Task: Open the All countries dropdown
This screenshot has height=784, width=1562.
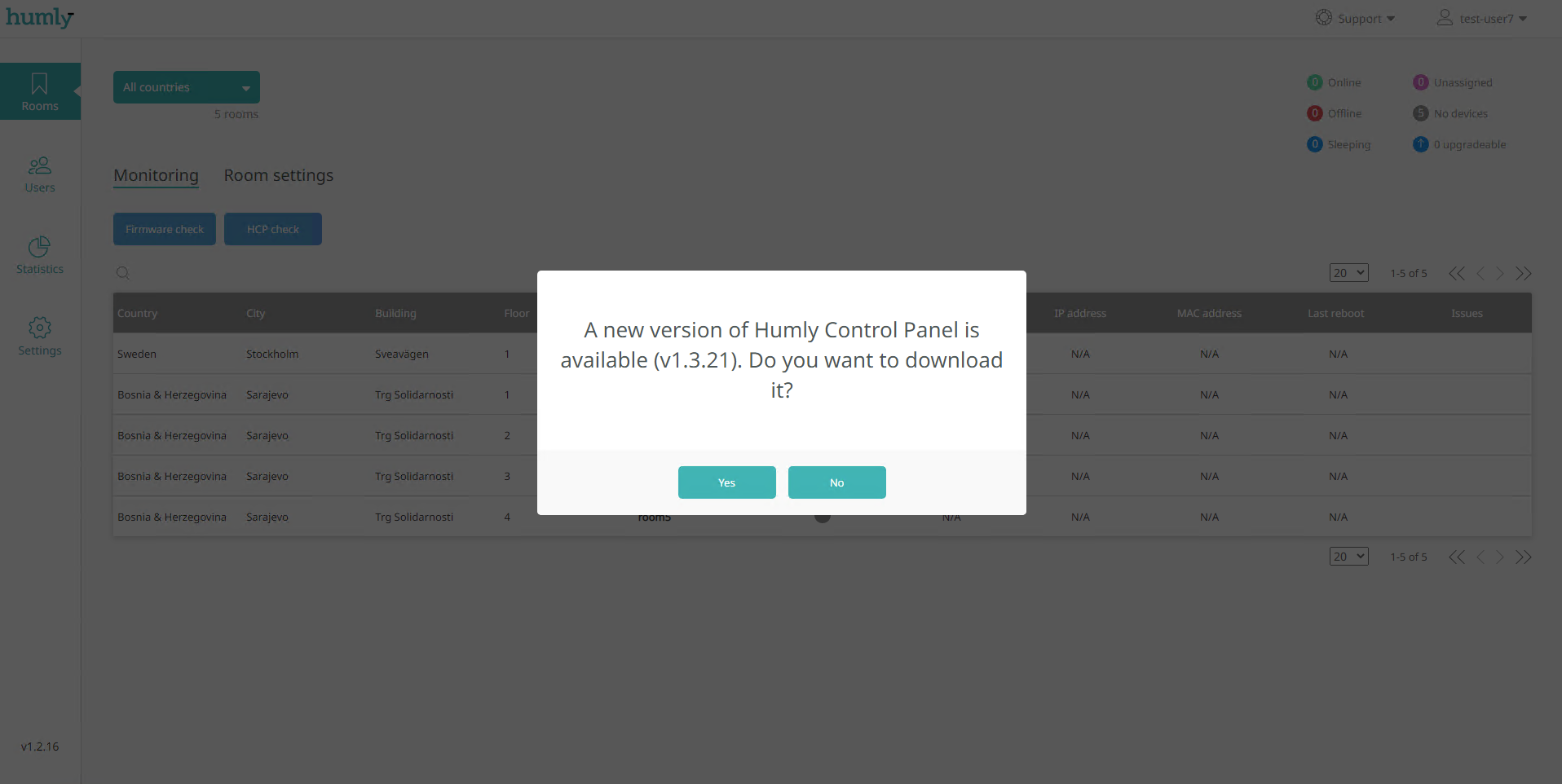Action: (187, 87)
